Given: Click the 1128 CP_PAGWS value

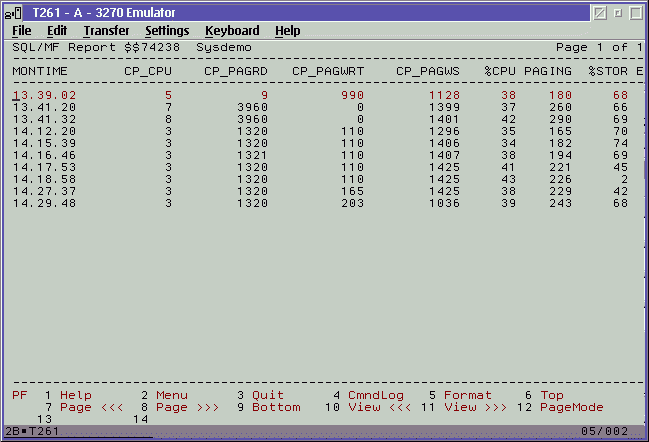Looking at the screenshot, I should click(444, 95).
